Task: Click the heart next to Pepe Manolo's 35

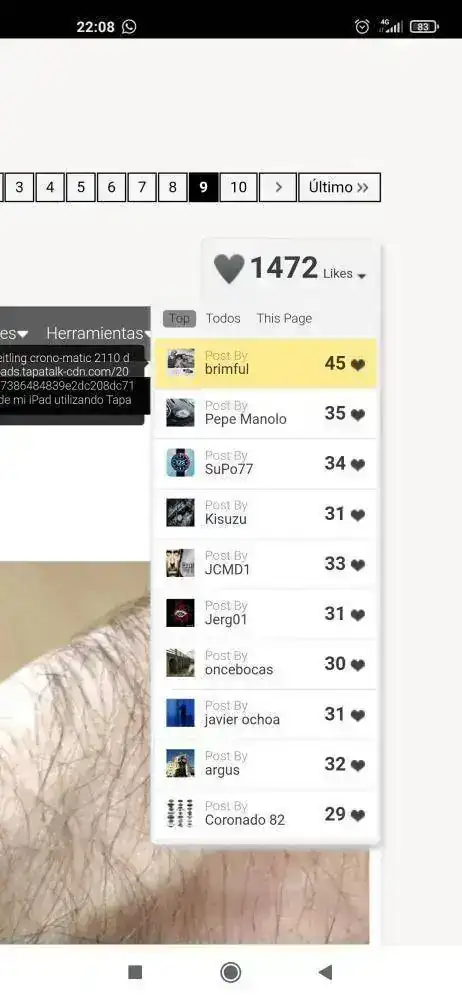Action: 358,415
